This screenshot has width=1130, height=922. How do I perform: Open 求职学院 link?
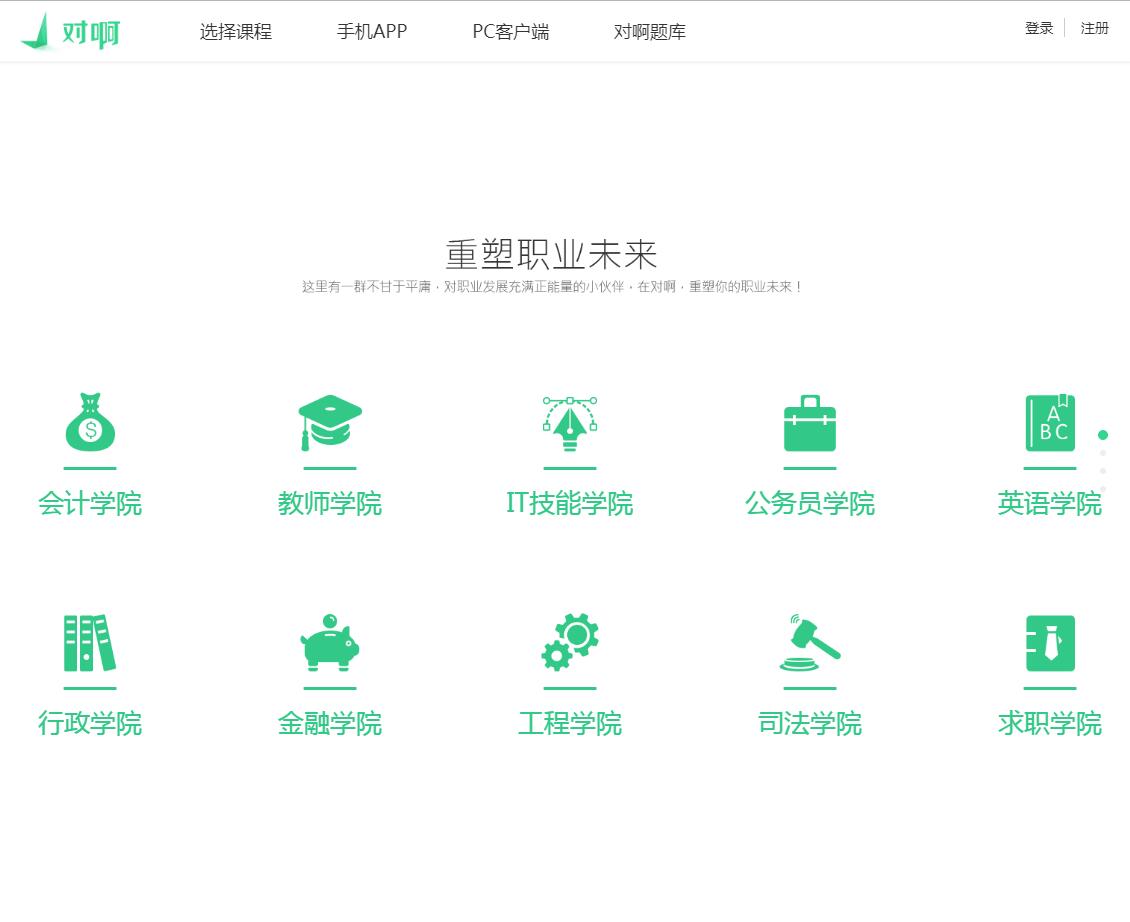click(x=1050, y=723)
